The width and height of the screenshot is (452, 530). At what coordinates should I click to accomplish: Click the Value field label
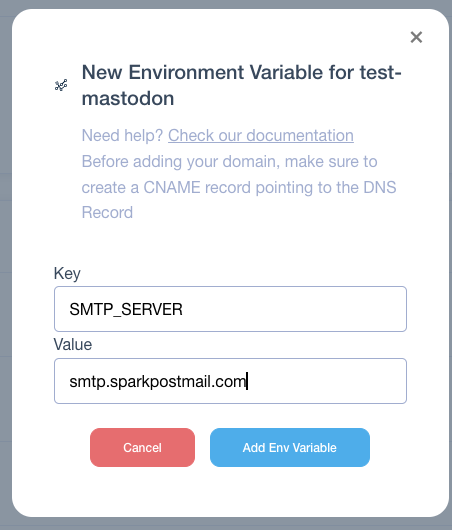(73, 344)
